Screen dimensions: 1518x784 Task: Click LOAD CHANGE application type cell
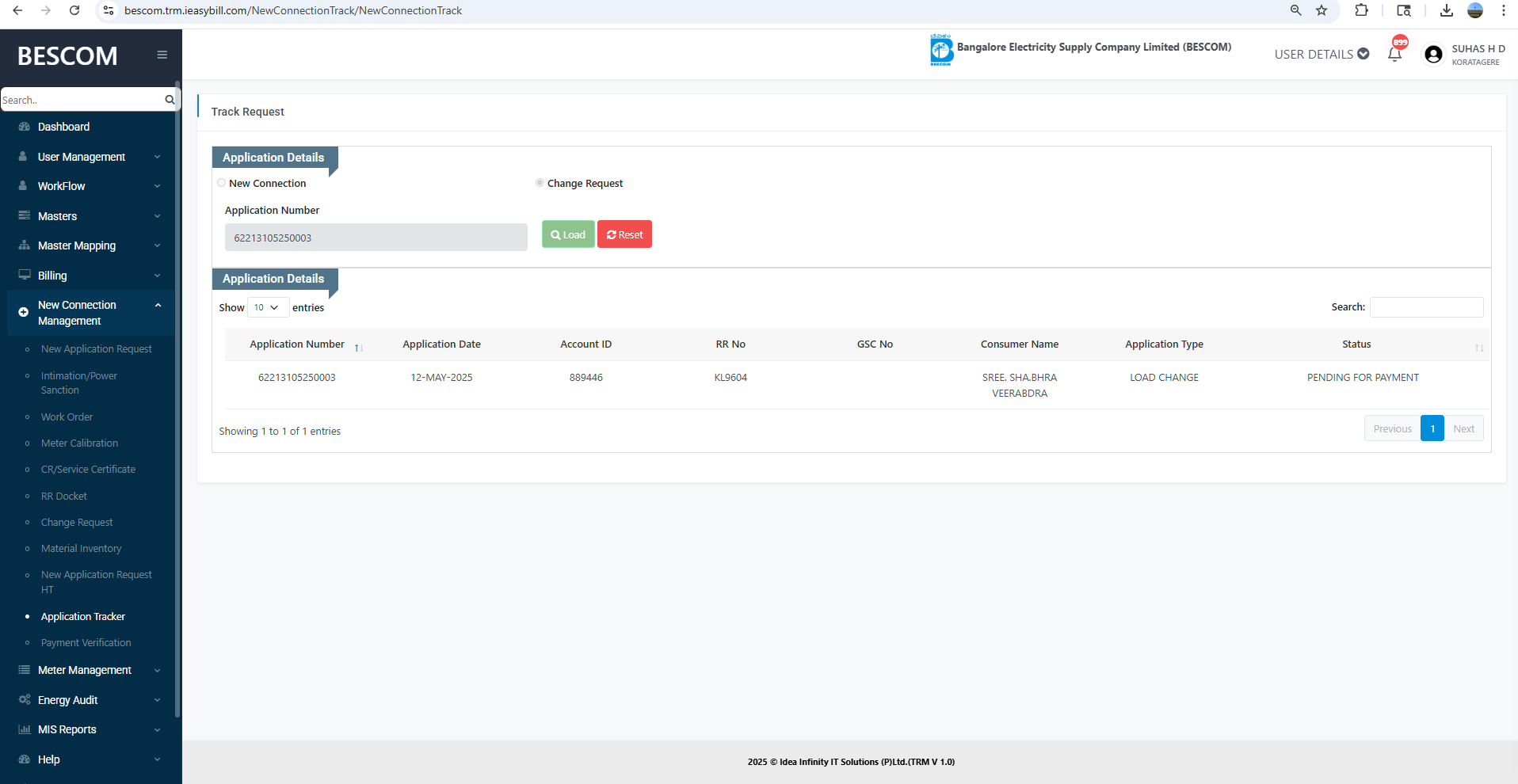pos(1164,378)
